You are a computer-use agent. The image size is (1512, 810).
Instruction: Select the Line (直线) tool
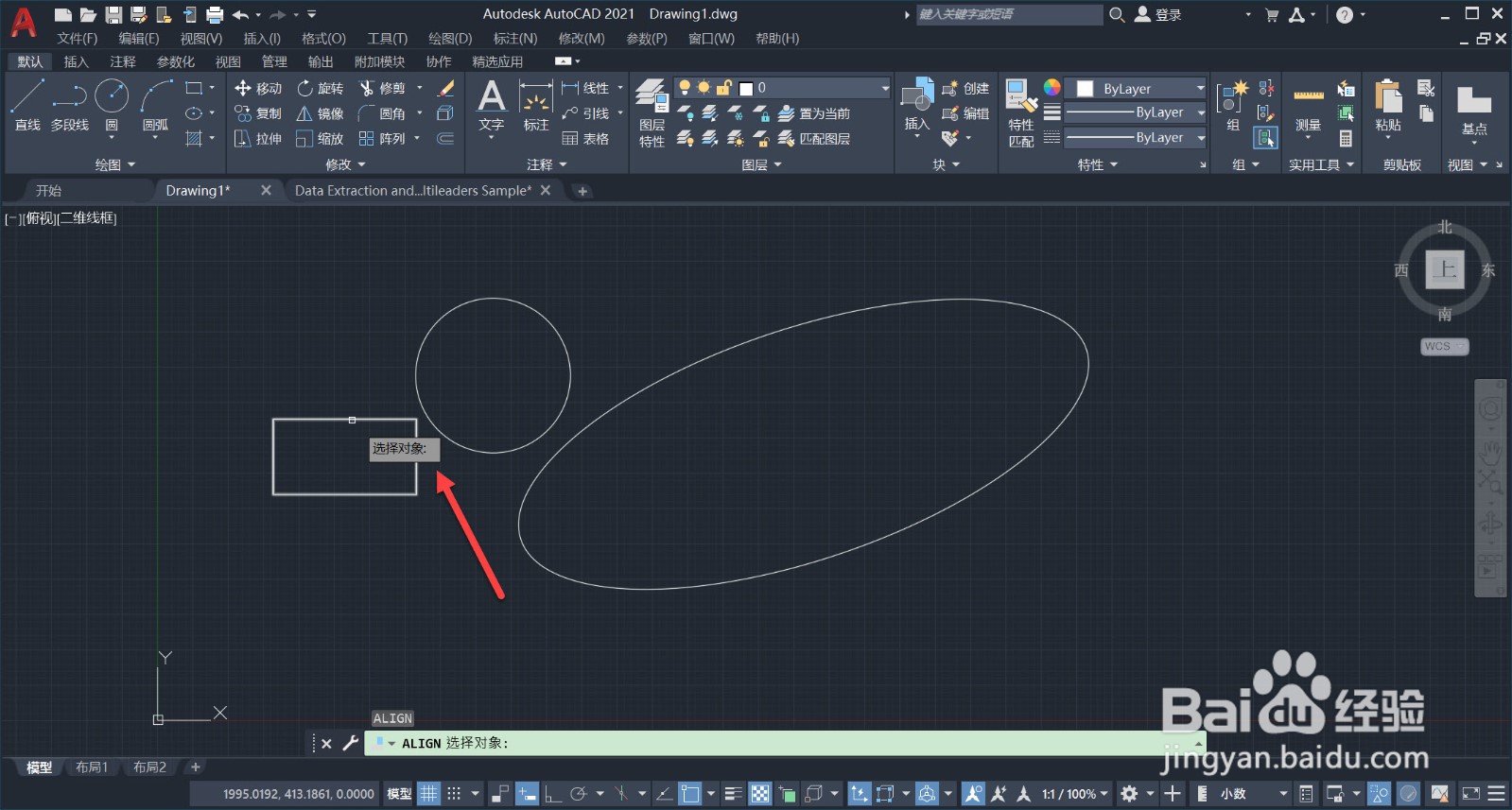pos(27,104)
